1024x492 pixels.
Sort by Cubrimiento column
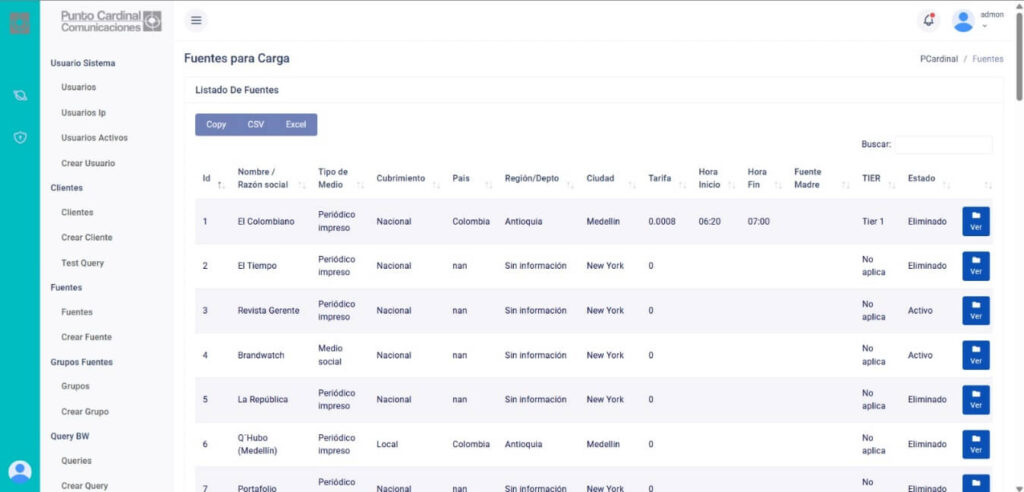(x=408, y=178)
